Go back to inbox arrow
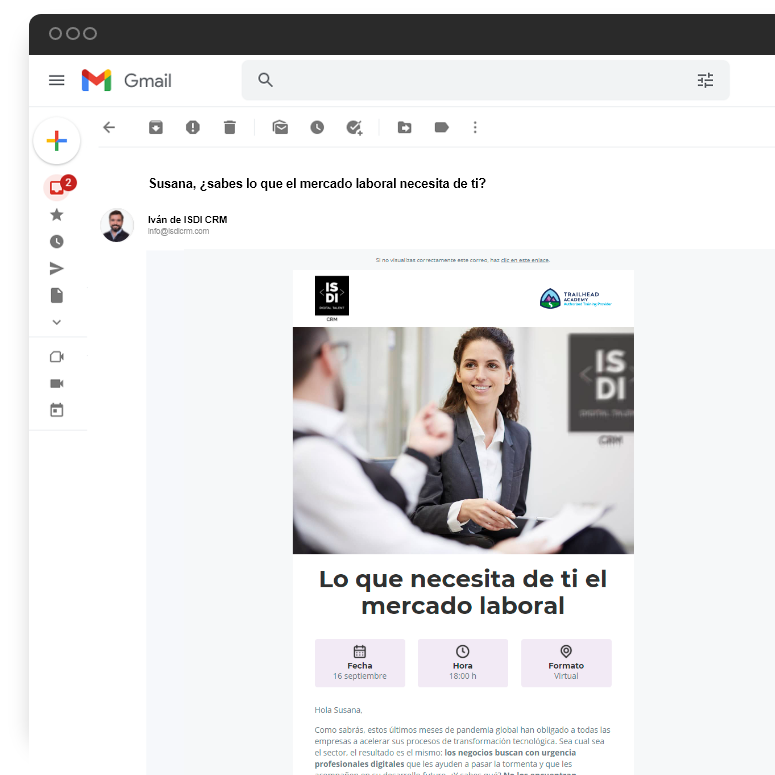Viewport: 775px width, 775px height. tap(109, 128)
